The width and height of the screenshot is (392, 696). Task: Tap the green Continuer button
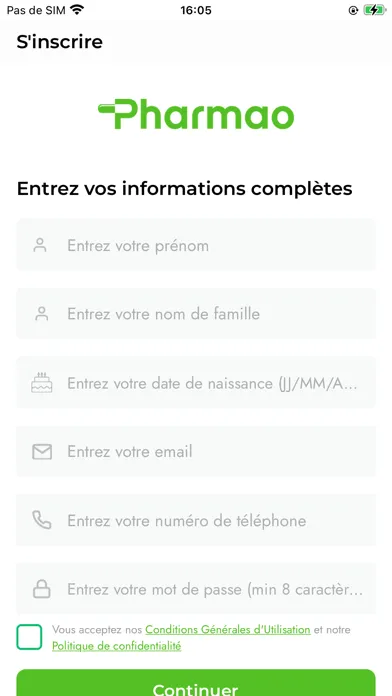196,683
